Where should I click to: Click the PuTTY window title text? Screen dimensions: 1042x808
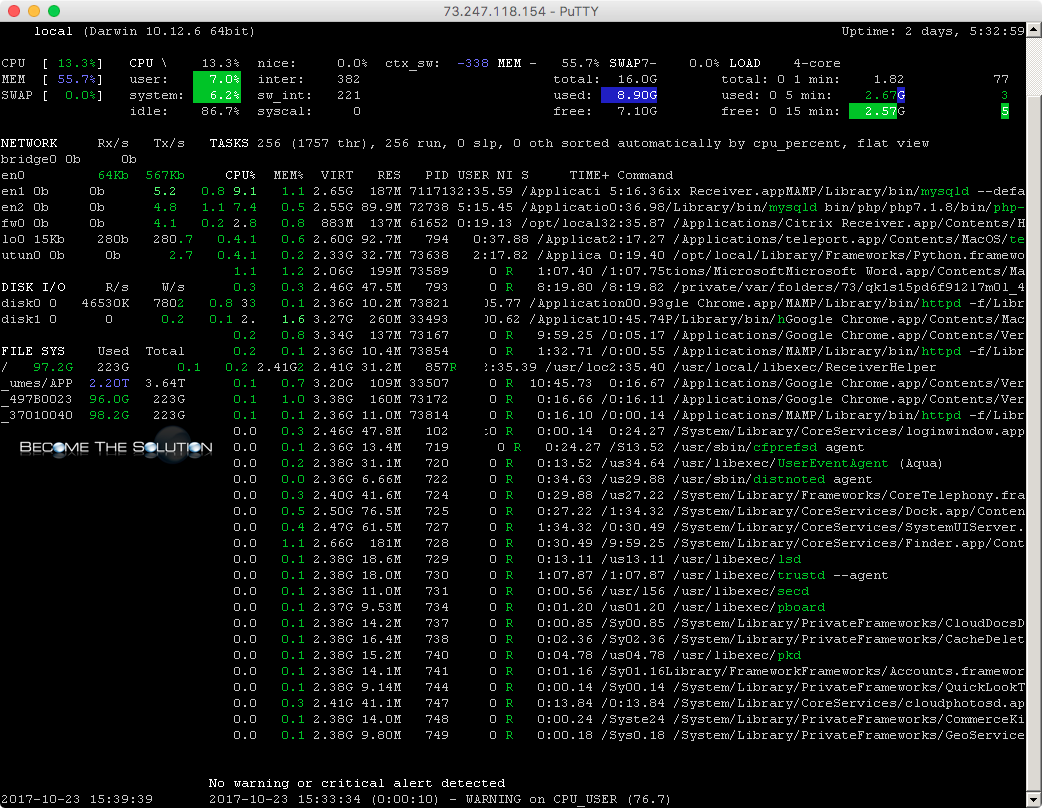click(x=520, y=11)
